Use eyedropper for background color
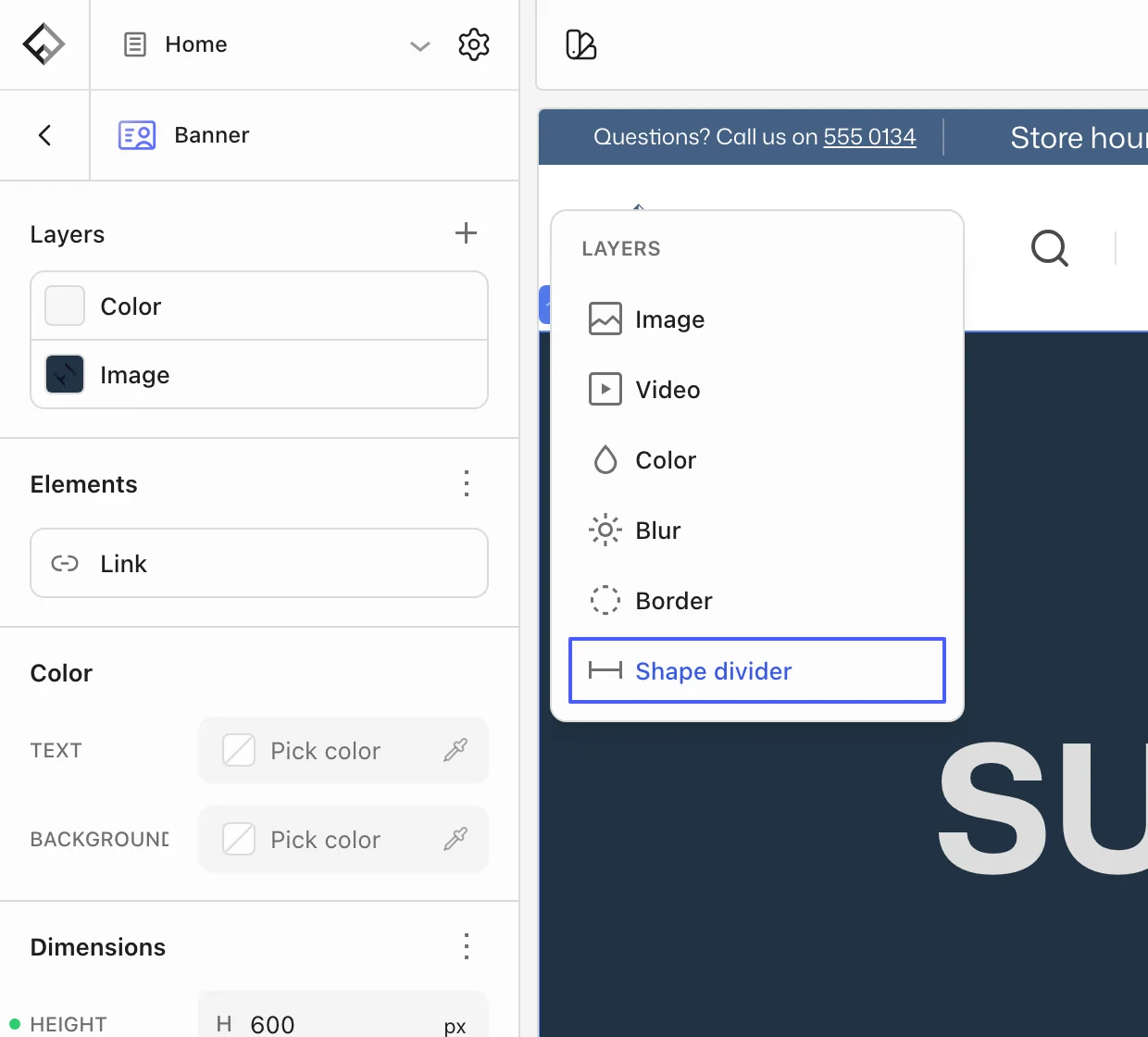Image resolution: width=1148 pixels, height=1037 pixels. (x=455, y=839)
